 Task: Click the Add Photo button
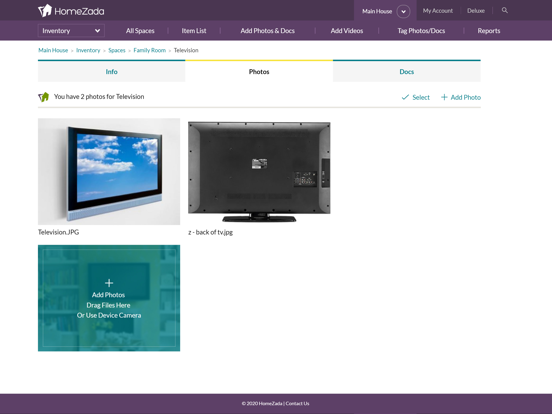461,97
